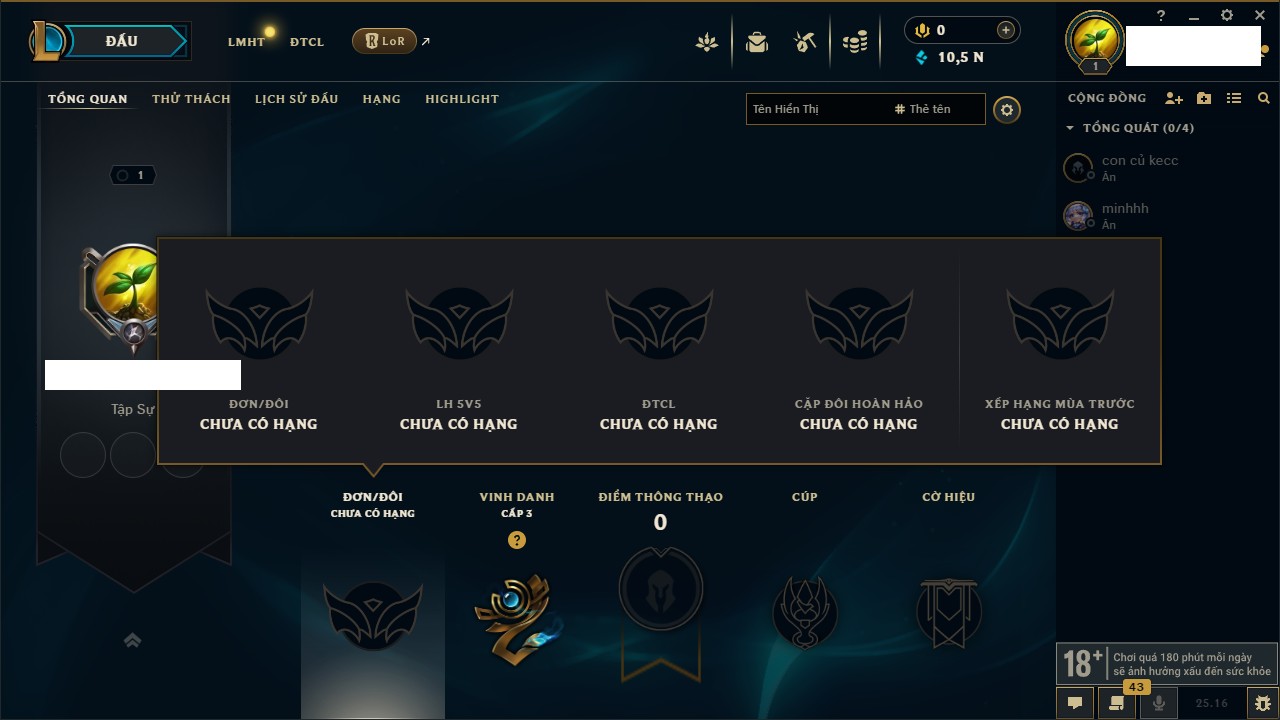Screen dimensions: 1280x720
Task: Switch to THỬ THÁCH tab
Action: (x=191, y=99)
